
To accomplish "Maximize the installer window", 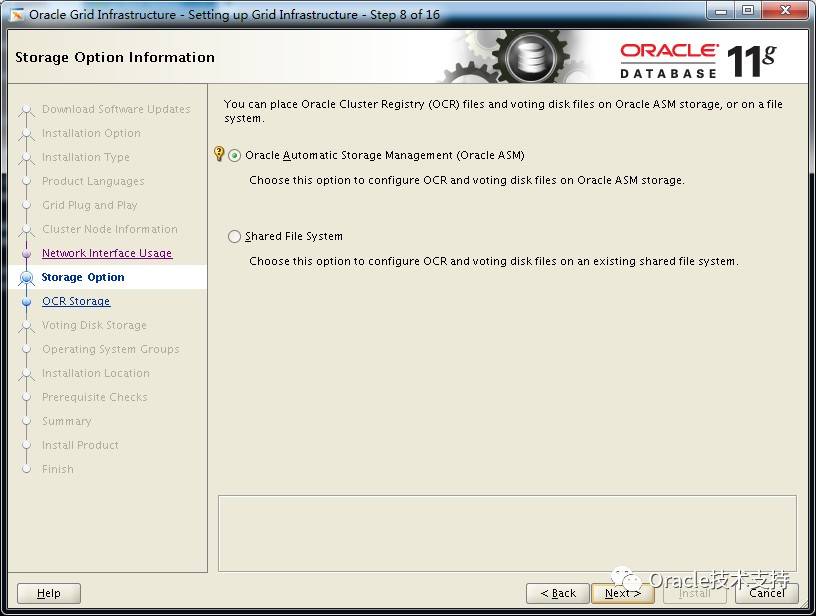I will click(x=748, y=11).
